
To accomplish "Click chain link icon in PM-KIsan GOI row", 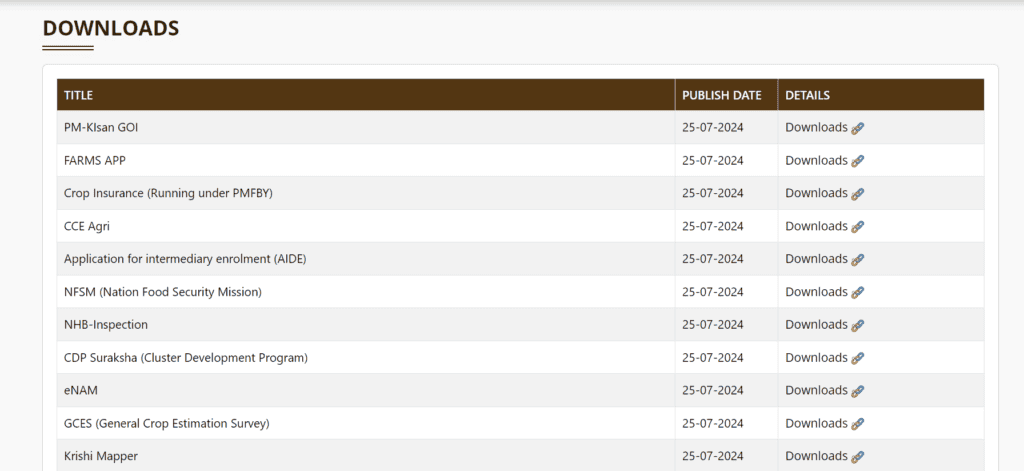I will 857,129.
